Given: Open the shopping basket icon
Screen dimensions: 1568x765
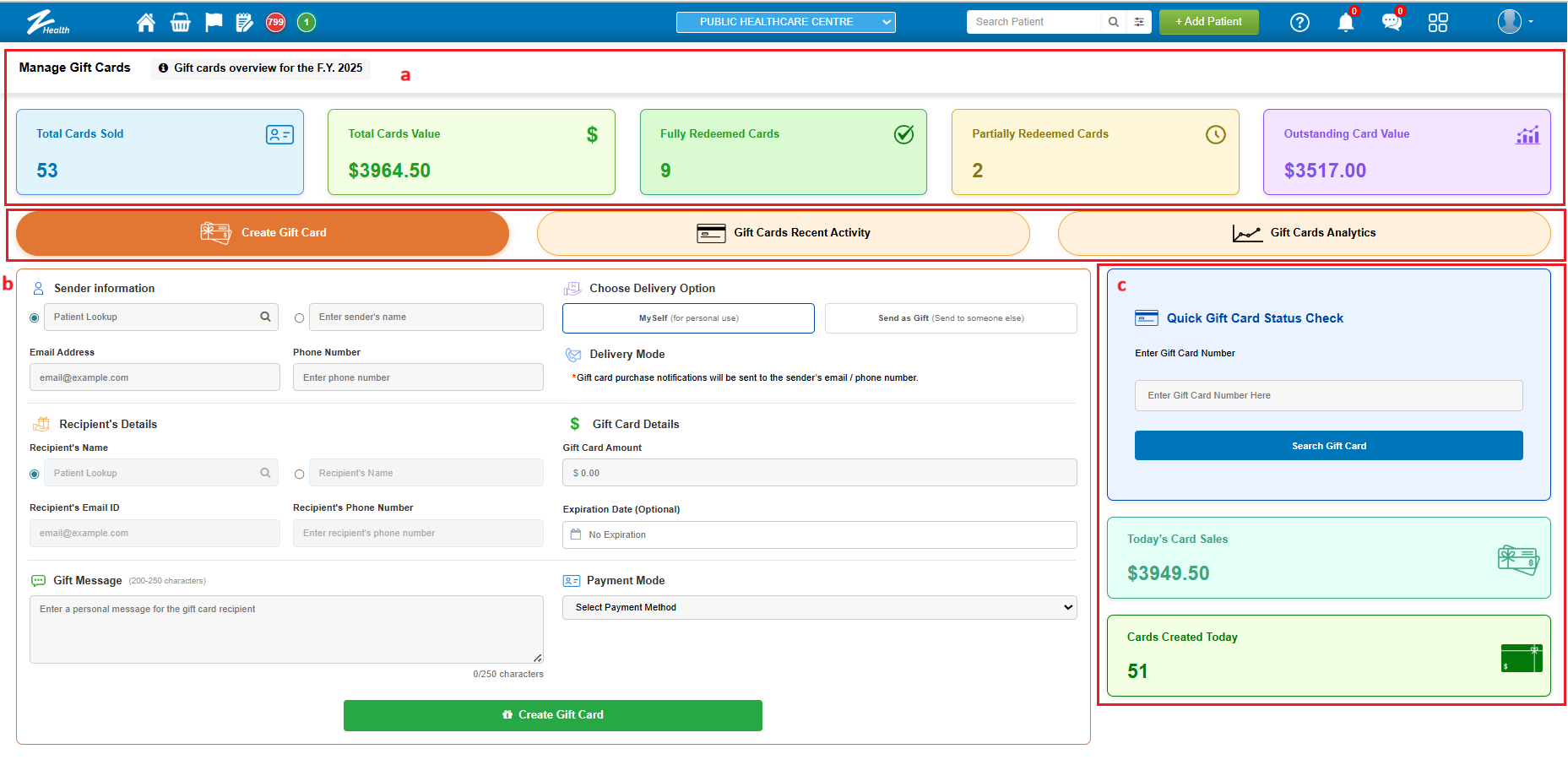Looking at the screenshot, I should (x=180, y=23).
